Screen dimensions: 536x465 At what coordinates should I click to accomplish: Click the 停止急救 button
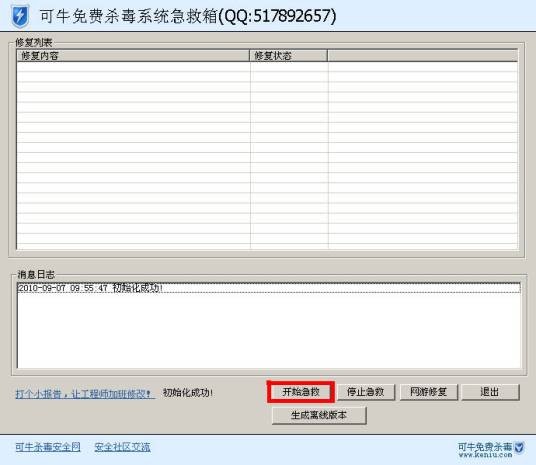tap(366, 392)
